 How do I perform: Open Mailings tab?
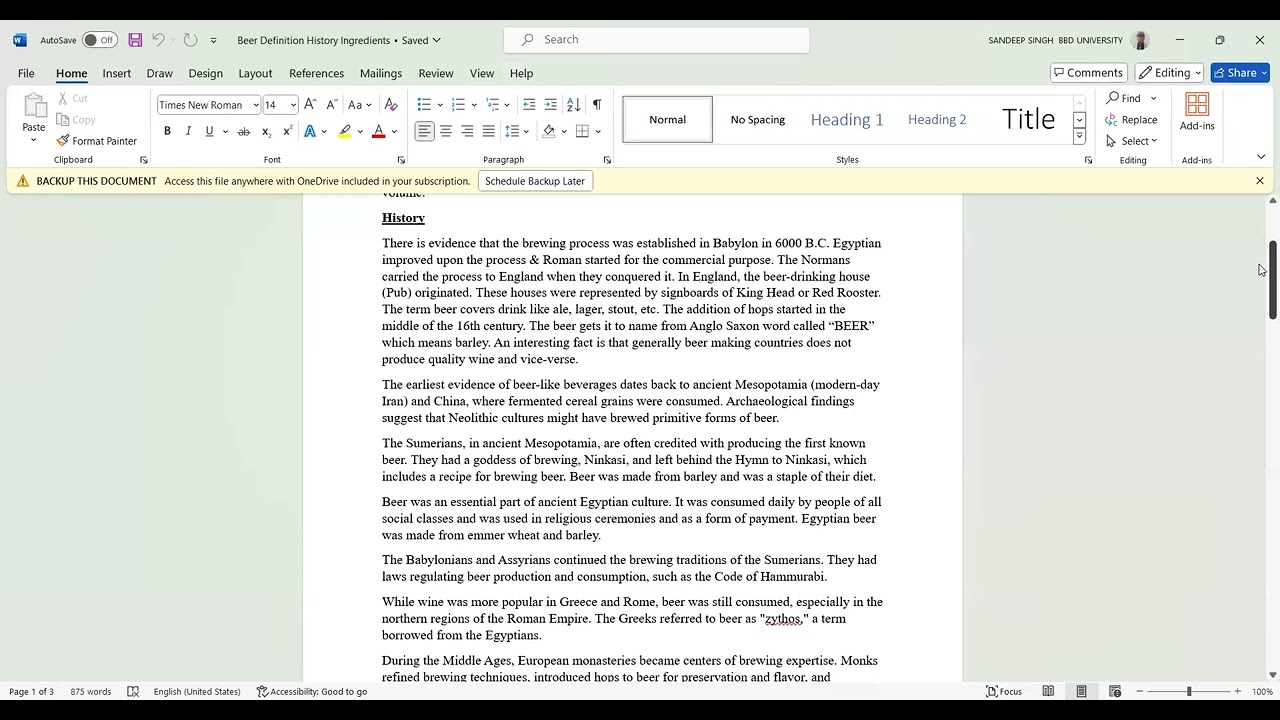point(381,73)
